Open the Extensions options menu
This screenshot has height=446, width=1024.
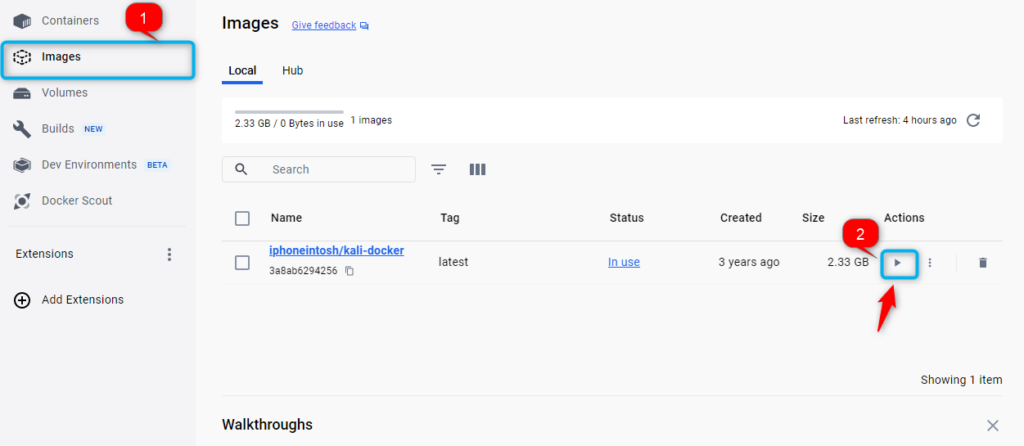(x=169, y=254)
